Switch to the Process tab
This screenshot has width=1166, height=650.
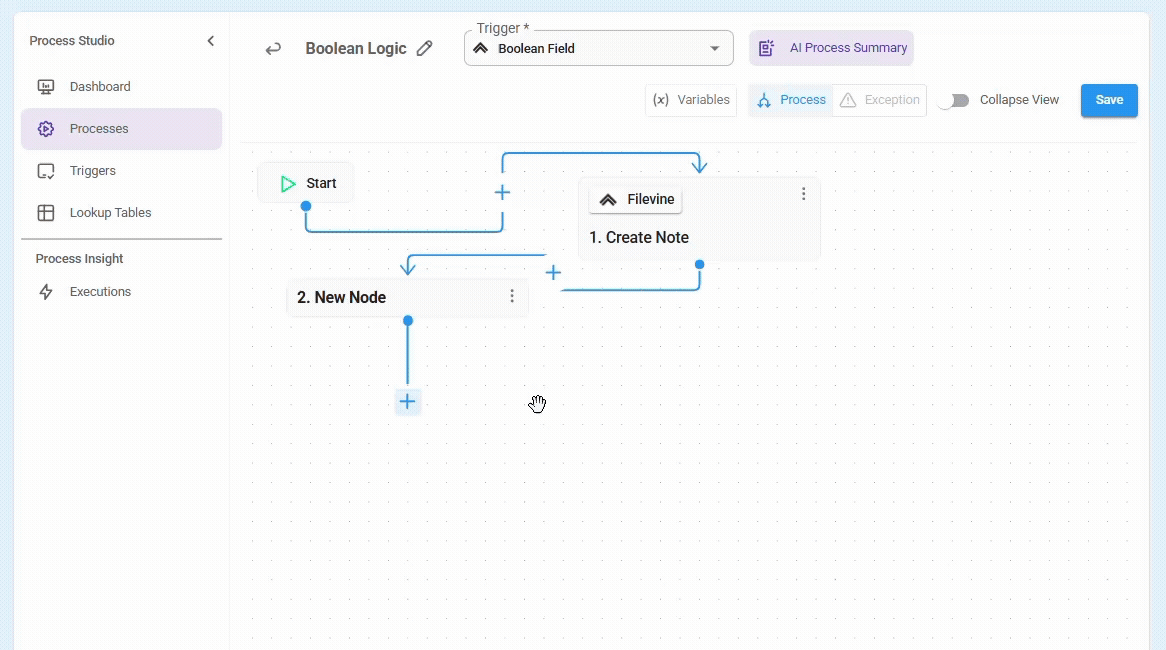point(791,100)
